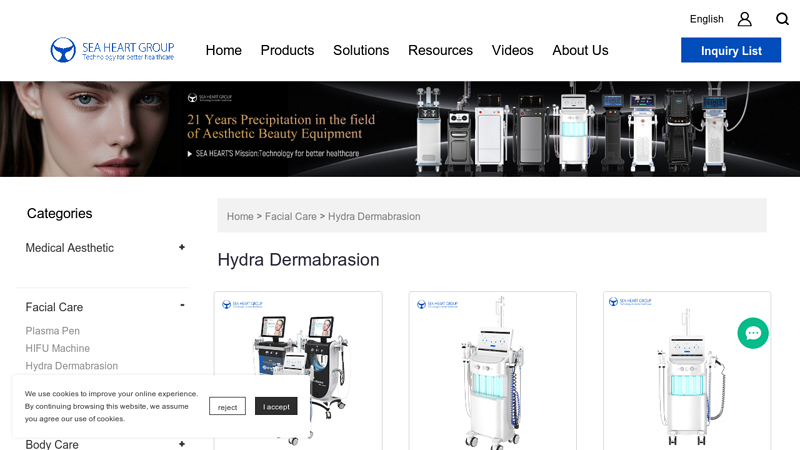Image resolution: width=800 pixels, height=450 pixels.
Task: Open the middle hydra machine product card
Action: click(492, 371)
